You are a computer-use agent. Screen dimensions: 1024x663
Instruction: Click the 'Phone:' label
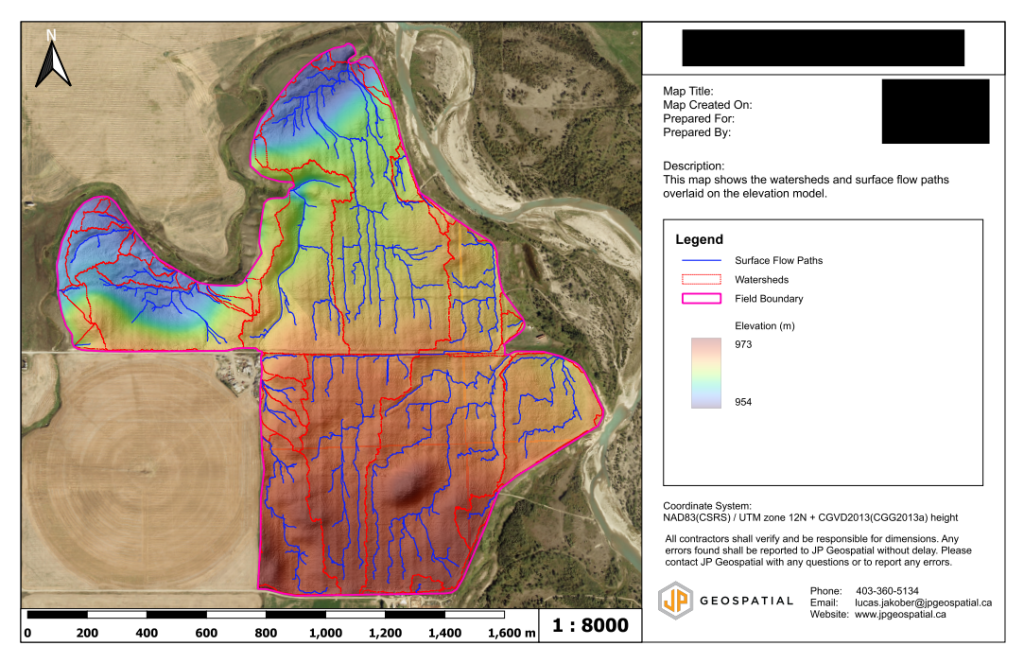point(826,591)
